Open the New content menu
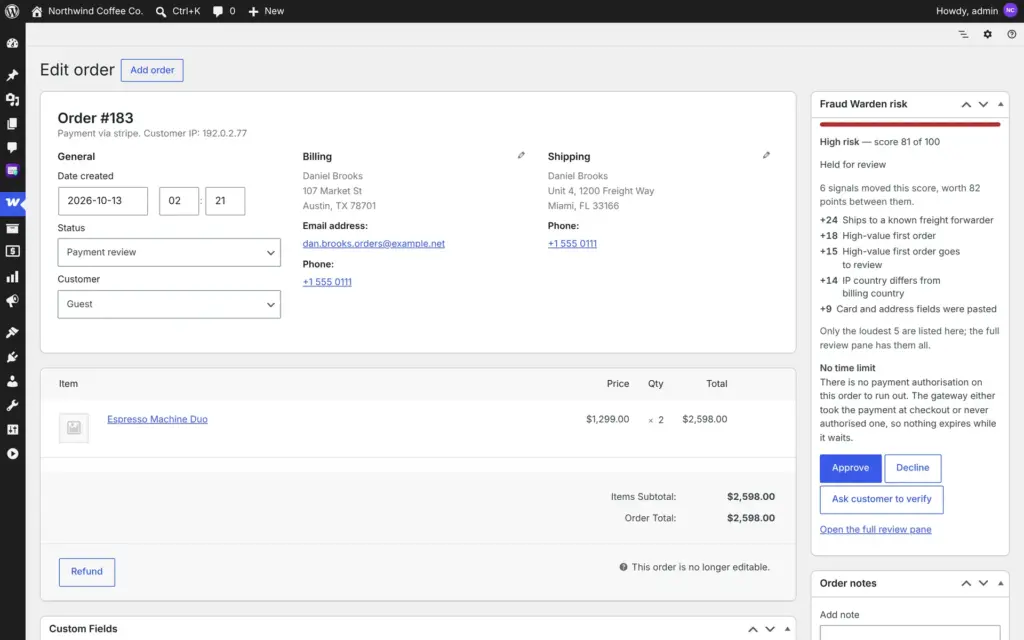The image size is (1024, 640). (266, 11)
